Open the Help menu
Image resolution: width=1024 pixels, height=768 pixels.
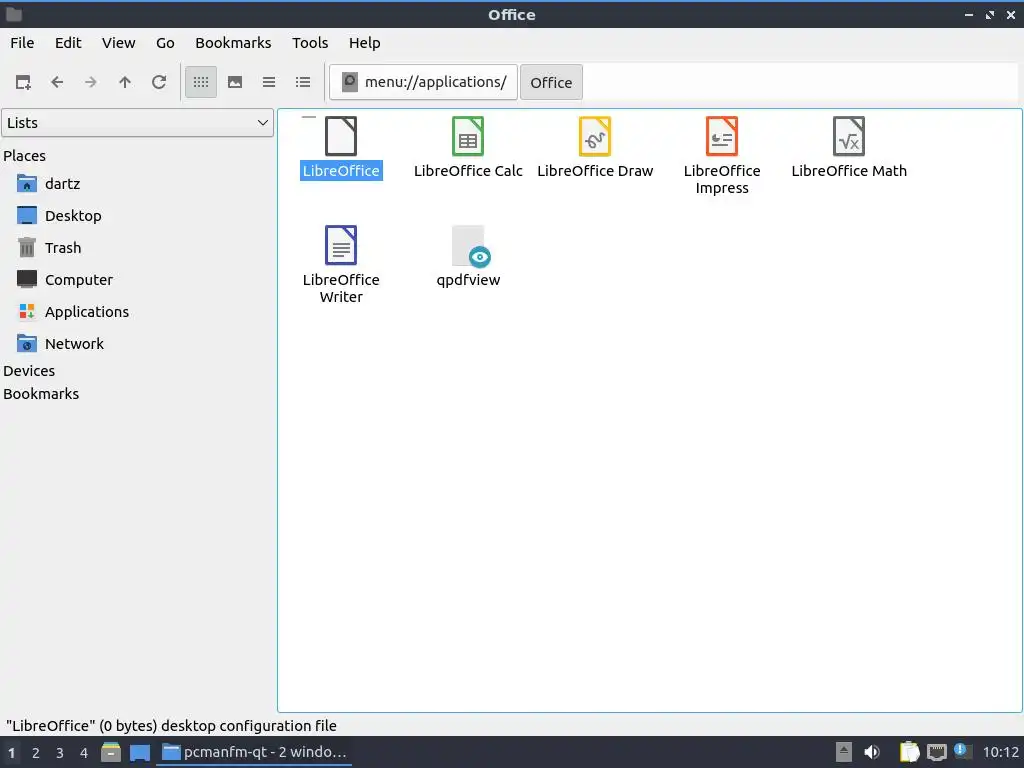(x=364, y=43)
